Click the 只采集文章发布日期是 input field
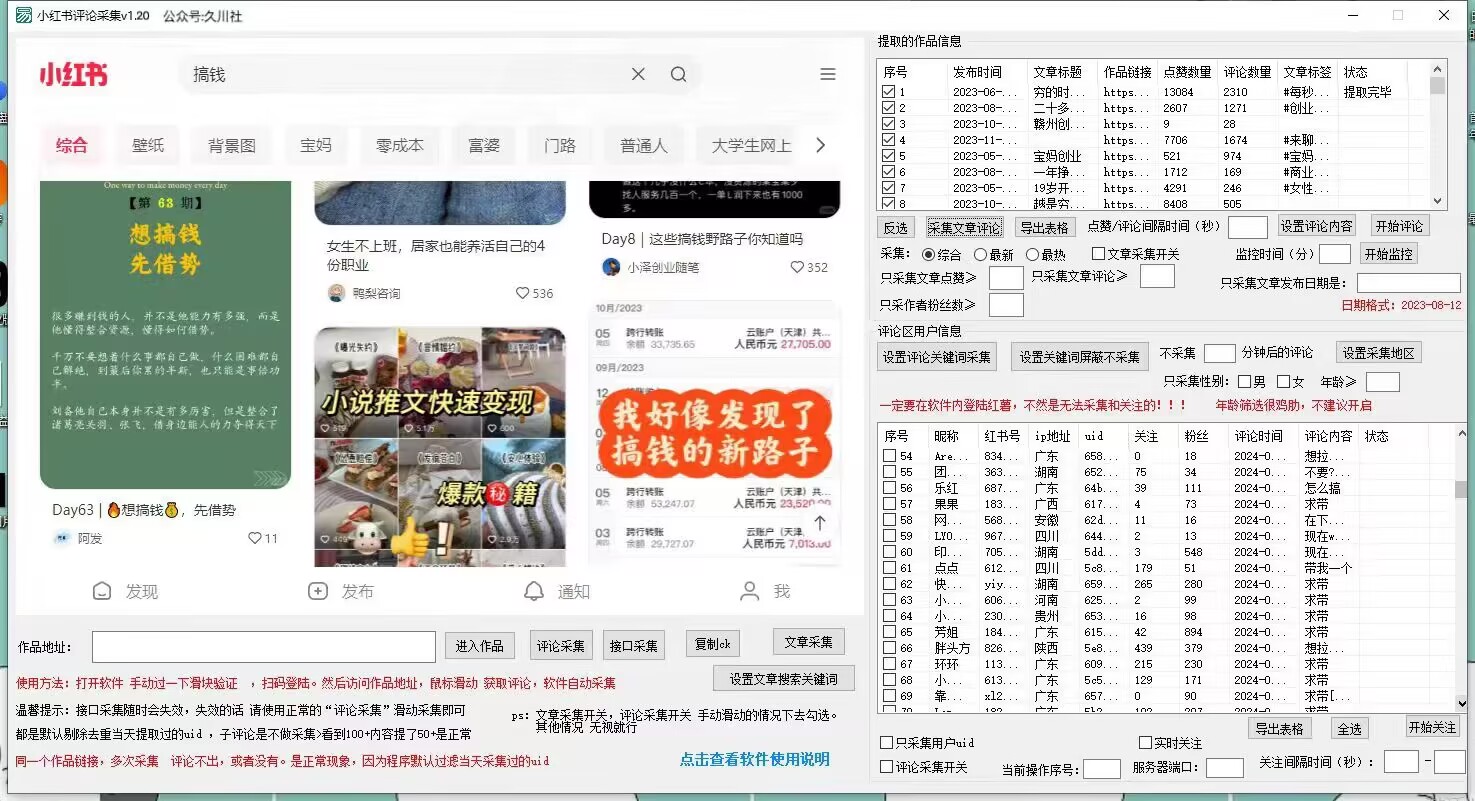Image resolution: width=1475 pixels, height=801 pixels. coord(1409,283)
